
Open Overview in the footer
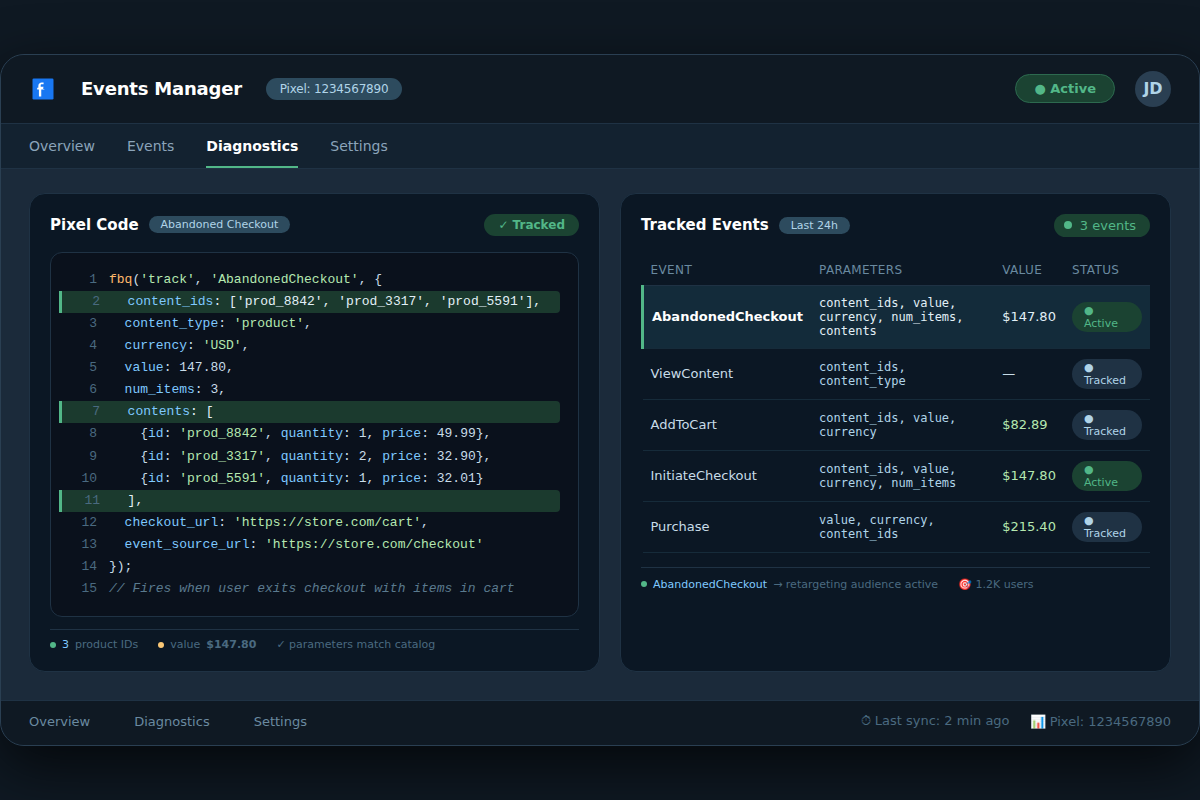59,722
